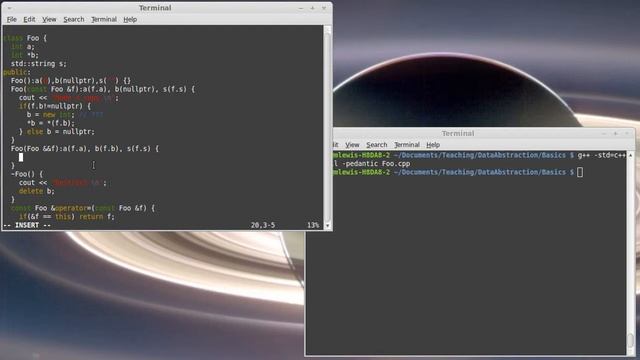Click the '-- INSERT --' mode indicator
The image size is (640, 360).
[27, 225]
